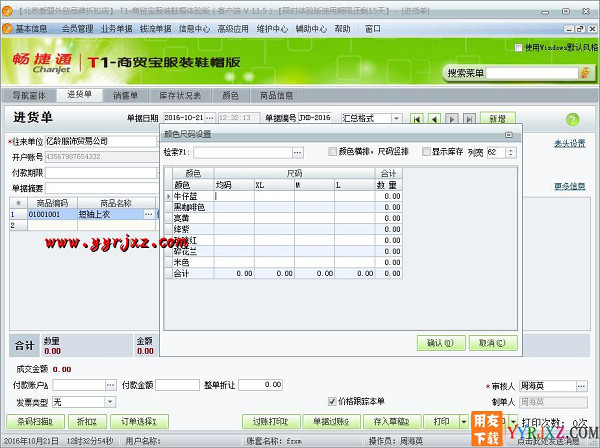The width and height of the screenshot is (600, 448).
Task: Click the 搜索菜单 input field
Action: (532, 73)
